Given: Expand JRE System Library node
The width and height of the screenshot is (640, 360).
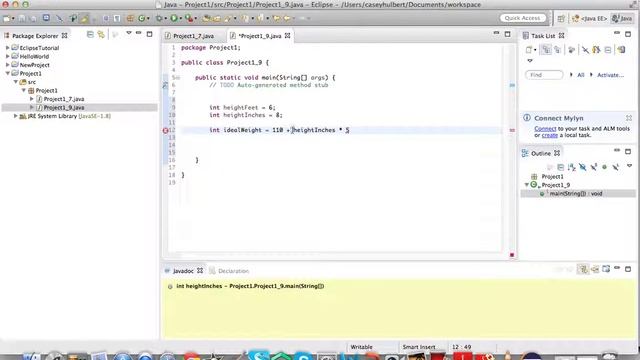Looking at the screenshot, I should pos(16,116).
